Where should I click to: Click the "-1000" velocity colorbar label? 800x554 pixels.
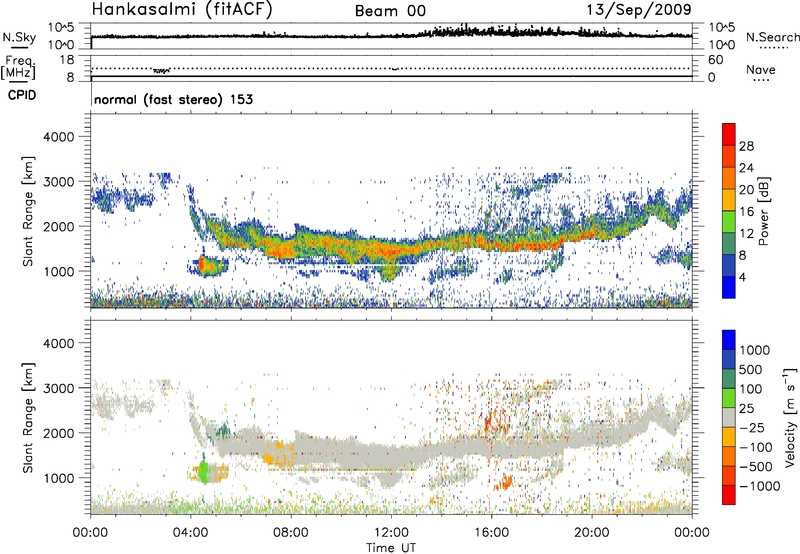coord(760,486)
